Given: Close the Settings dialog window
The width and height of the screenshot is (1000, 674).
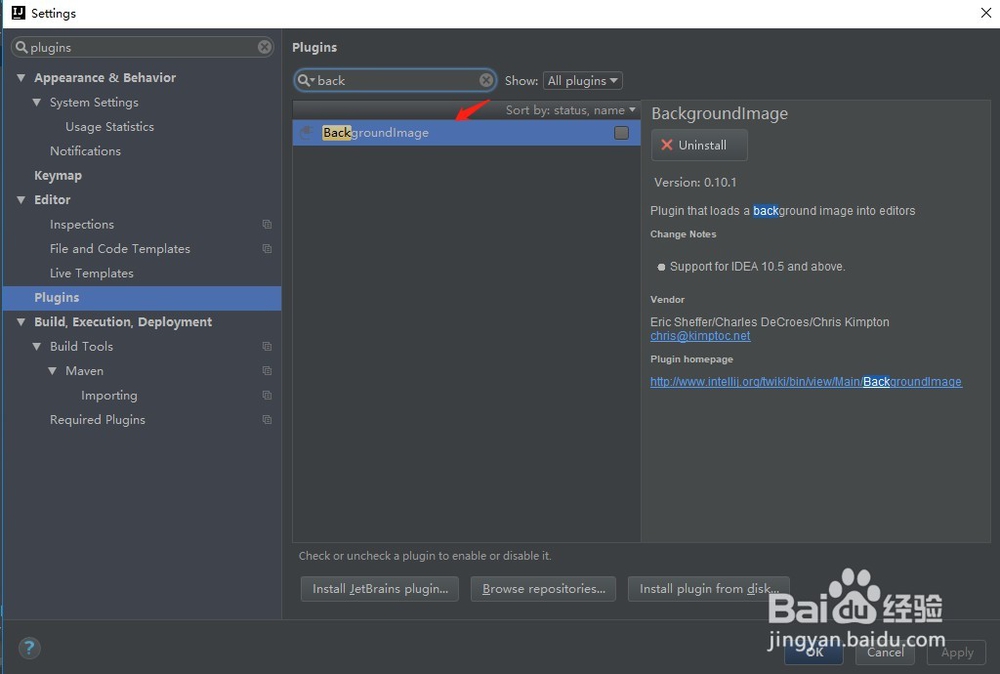Looking at the screenshot, I should (985, 13).
